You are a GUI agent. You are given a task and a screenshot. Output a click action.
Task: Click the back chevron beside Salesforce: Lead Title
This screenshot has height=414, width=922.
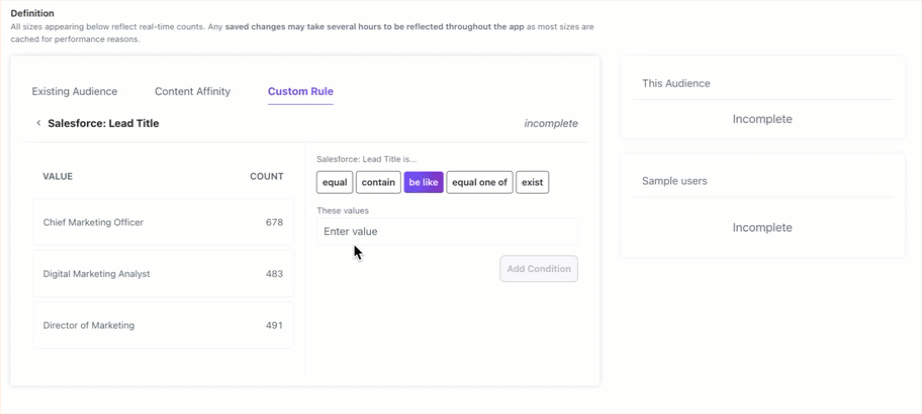pyautogui.click(x=38, y=123)
